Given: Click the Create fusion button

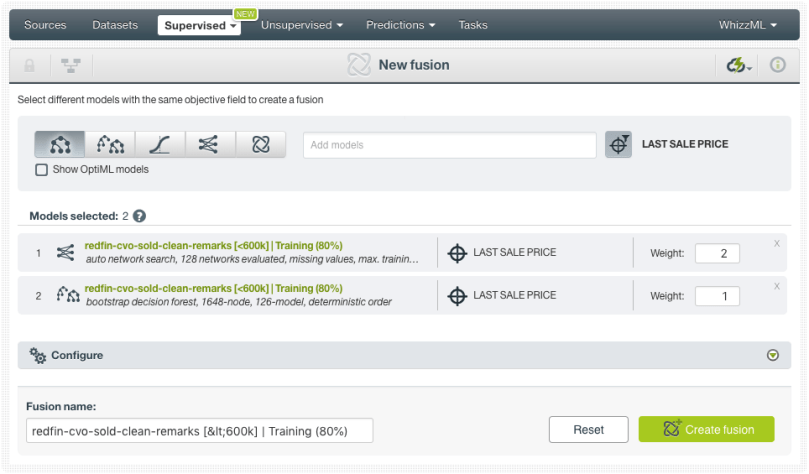Looking at the screenshot, I should pyautogui.click(x=706, y=430).
